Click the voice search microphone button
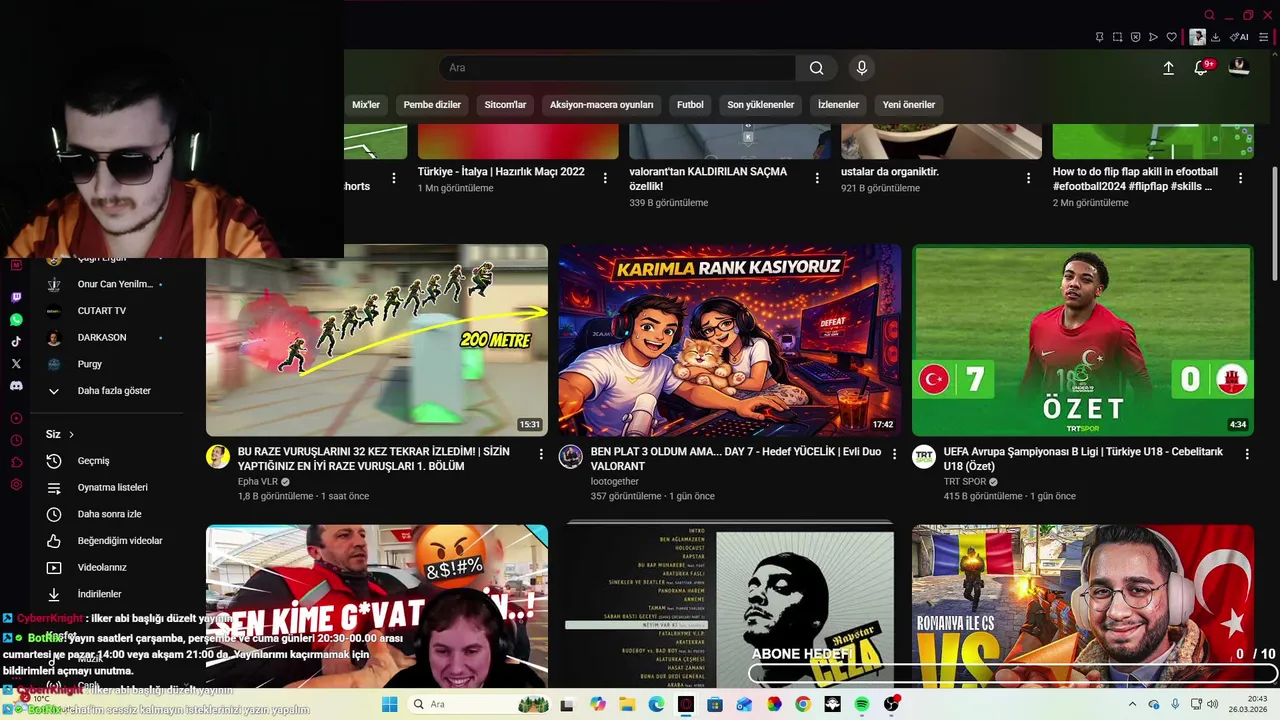The width and height of the screenshot is (1280, 720). [862, 68]
